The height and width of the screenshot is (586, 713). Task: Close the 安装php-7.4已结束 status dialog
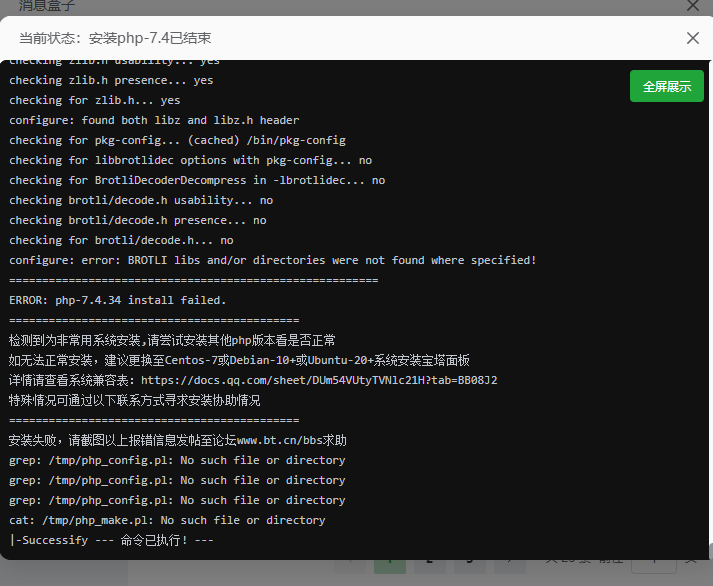(x=693, y=38)
